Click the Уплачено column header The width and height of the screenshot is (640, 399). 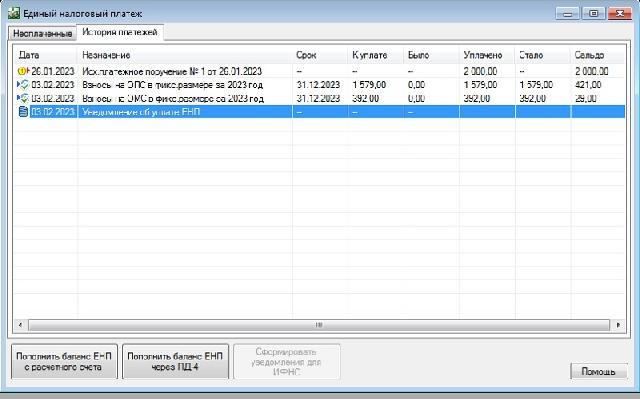pos(487,55)
